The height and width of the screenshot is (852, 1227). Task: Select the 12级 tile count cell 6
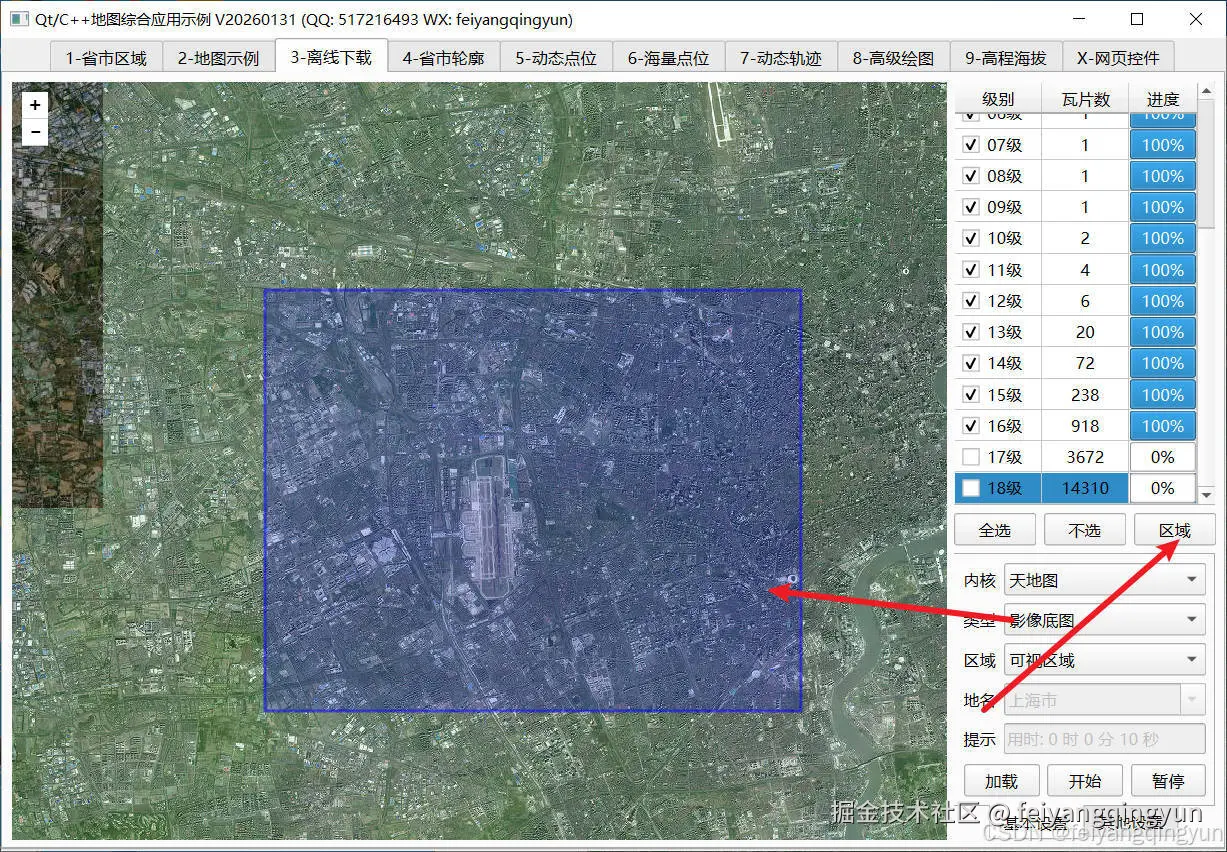click(x=1085, y=301)
